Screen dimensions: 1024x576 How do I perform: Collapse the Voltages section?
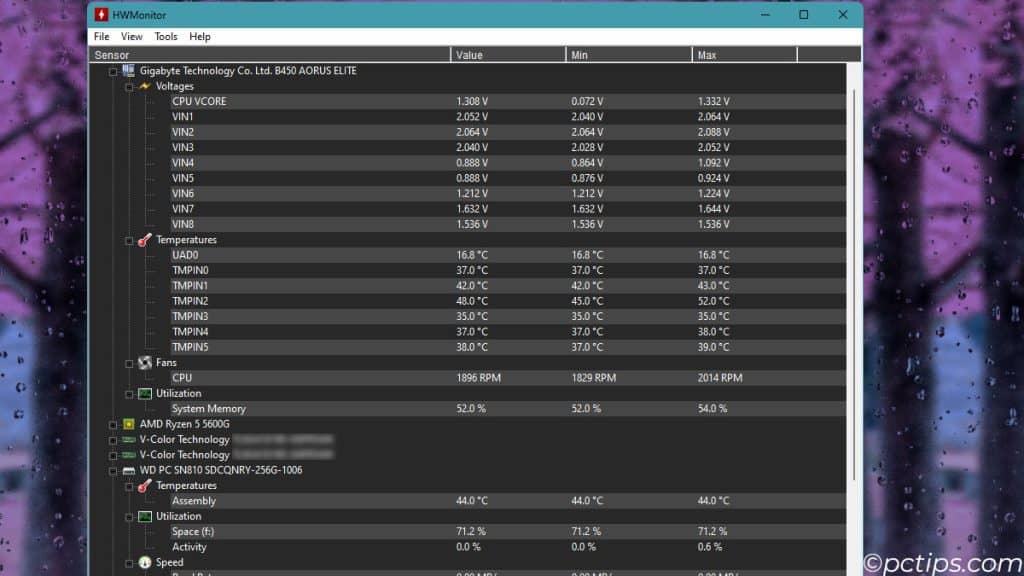[x=129, y=87]
